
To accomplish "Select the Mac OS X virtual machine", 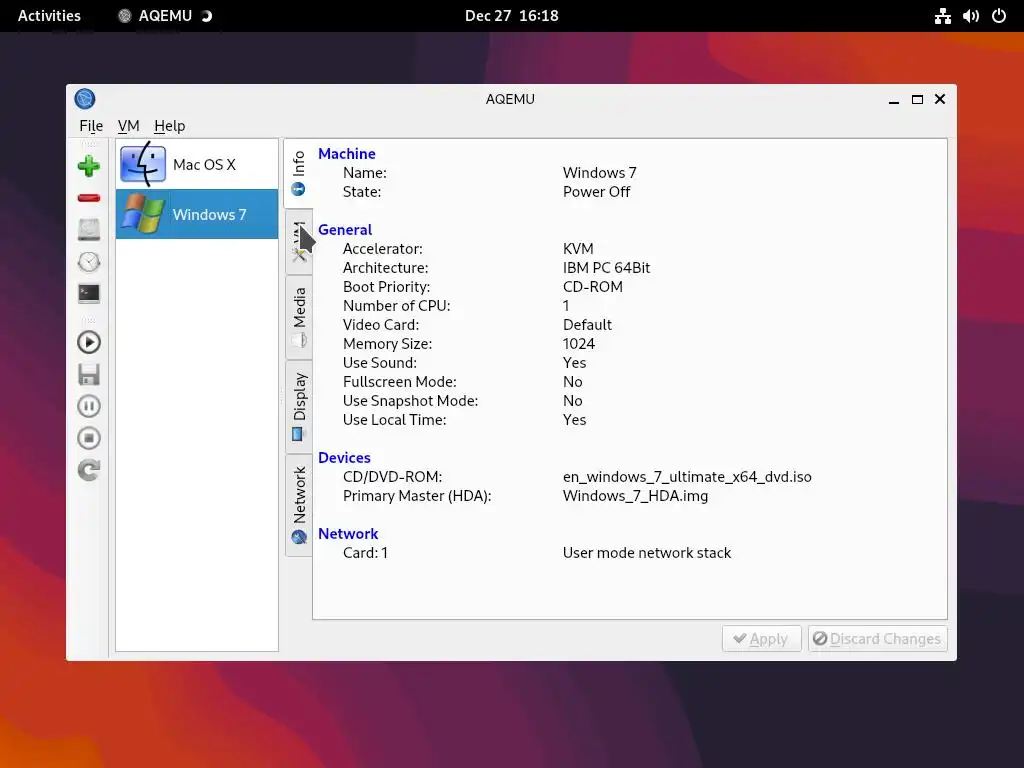I will 197,165.
